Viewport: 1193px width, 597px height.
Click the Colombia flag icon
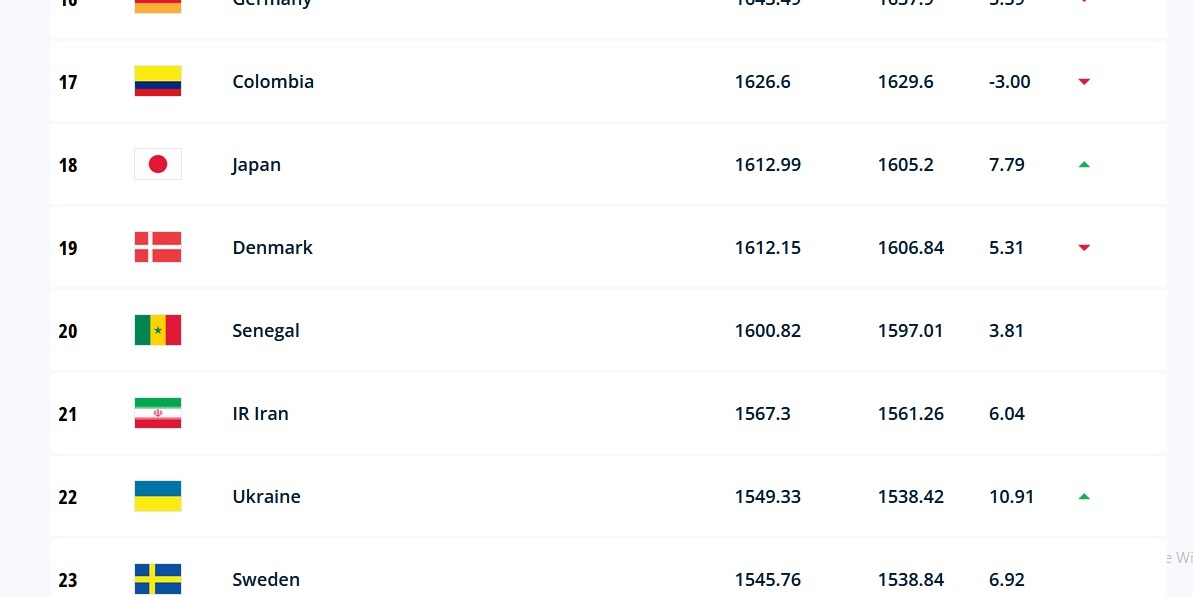[x=158, y=81]
